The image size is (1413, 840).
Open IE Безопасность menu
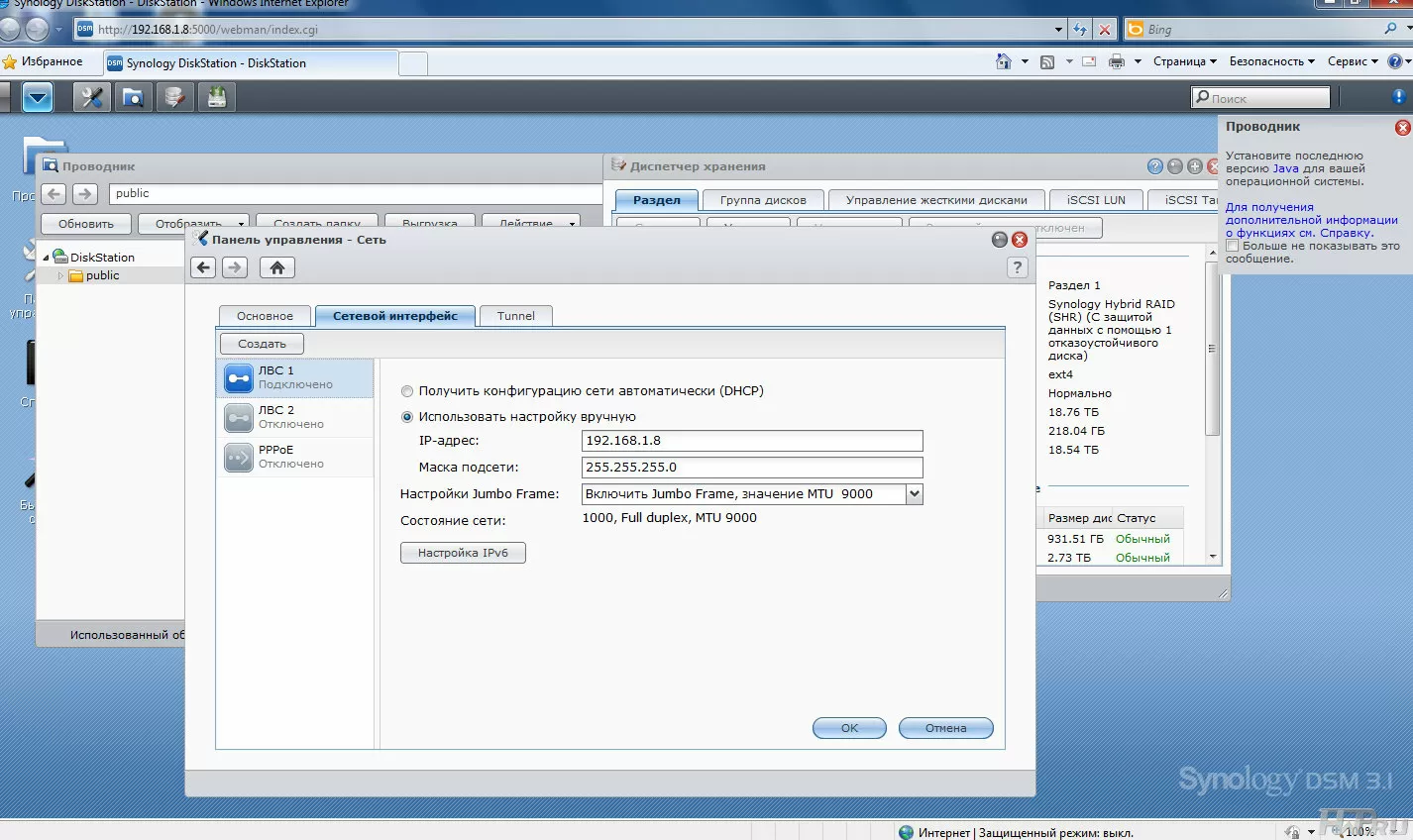point(1272,61)
